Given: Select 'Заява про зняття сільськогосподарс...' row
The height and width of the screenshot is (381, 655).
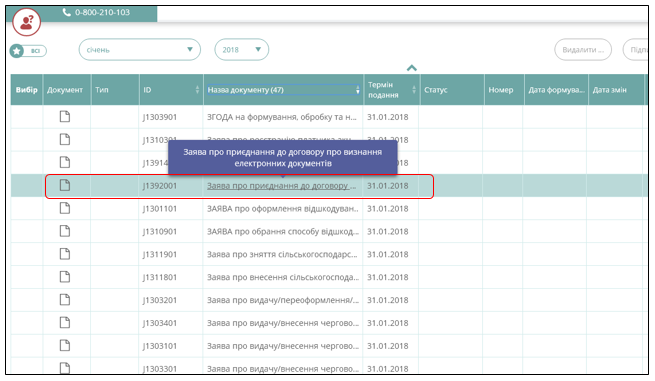Looking at the screenshot, I should click(x=282, y=254).
